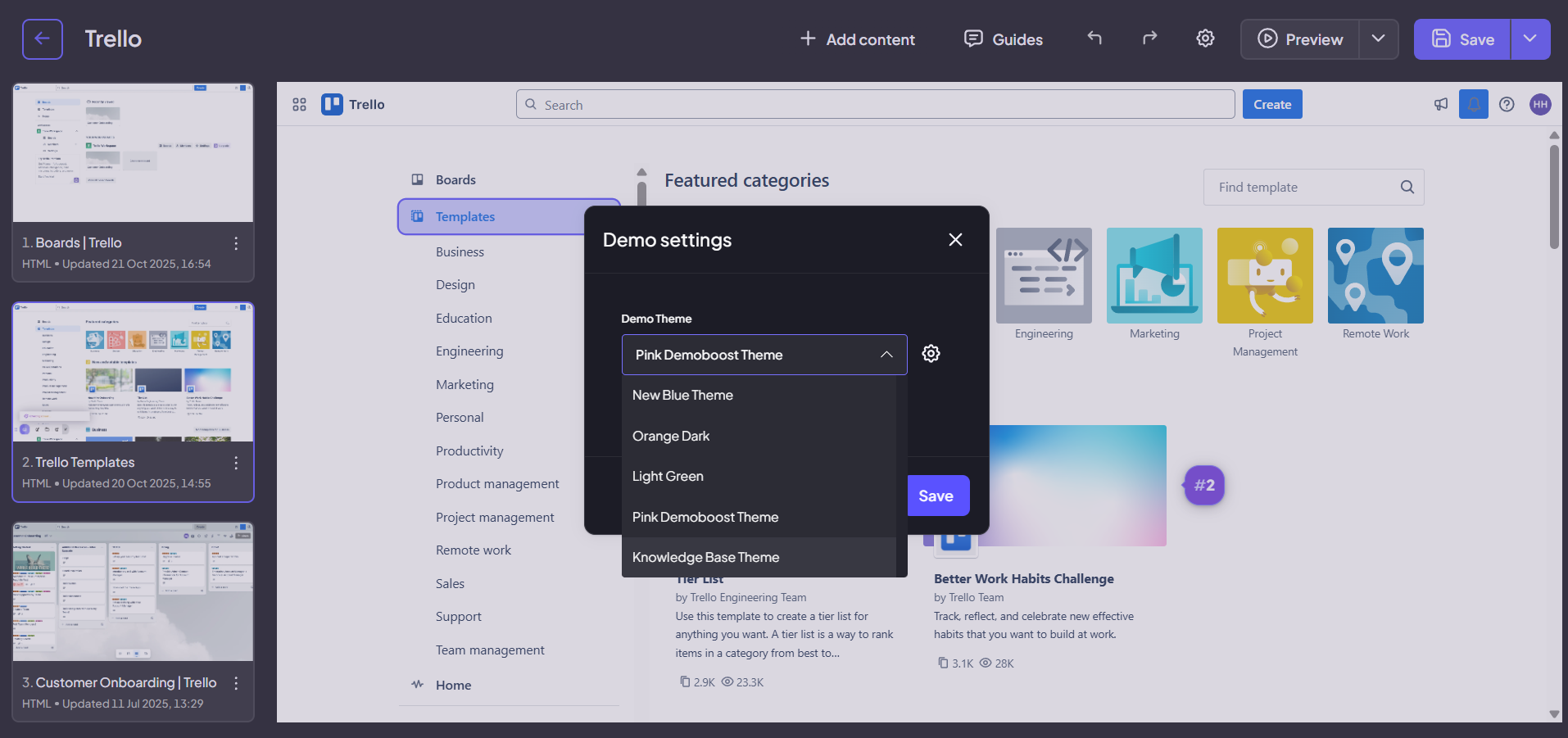
Task: Click the blue Create button
Action: point(1272,104)
